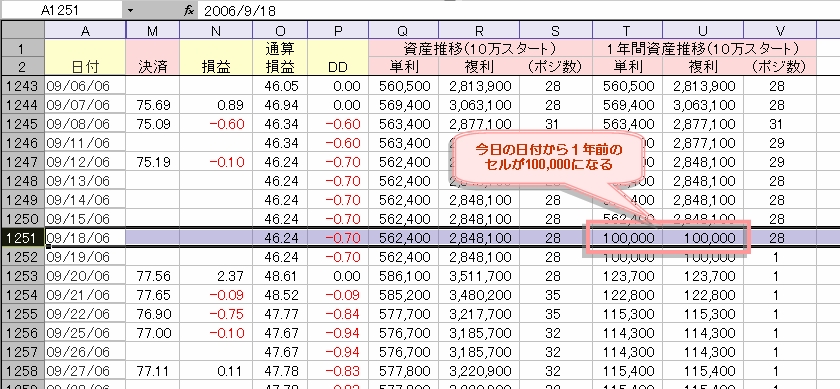Click the 複利 header in column U

(703, 67)
